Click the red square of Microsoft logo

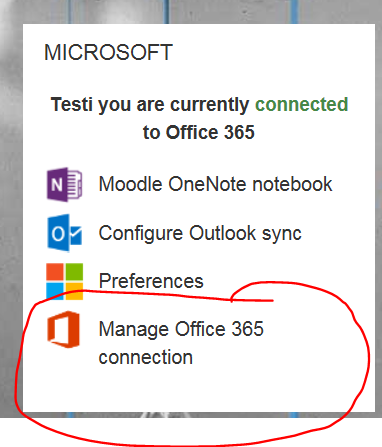click(55, 272)
